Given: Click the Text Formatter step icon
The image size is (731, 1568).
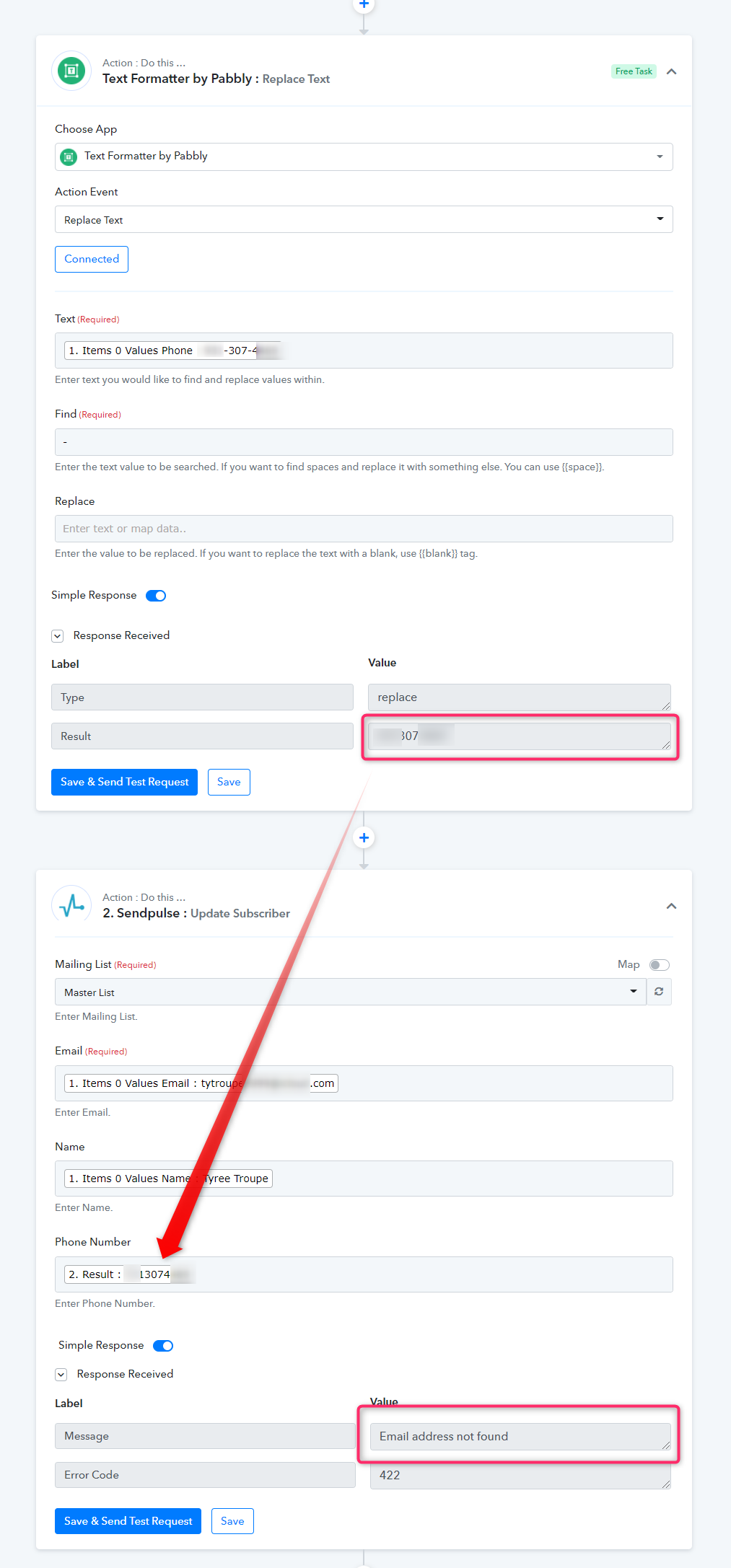Looking at the screenshot, I should pyautogui.click(x=71, y=71).
